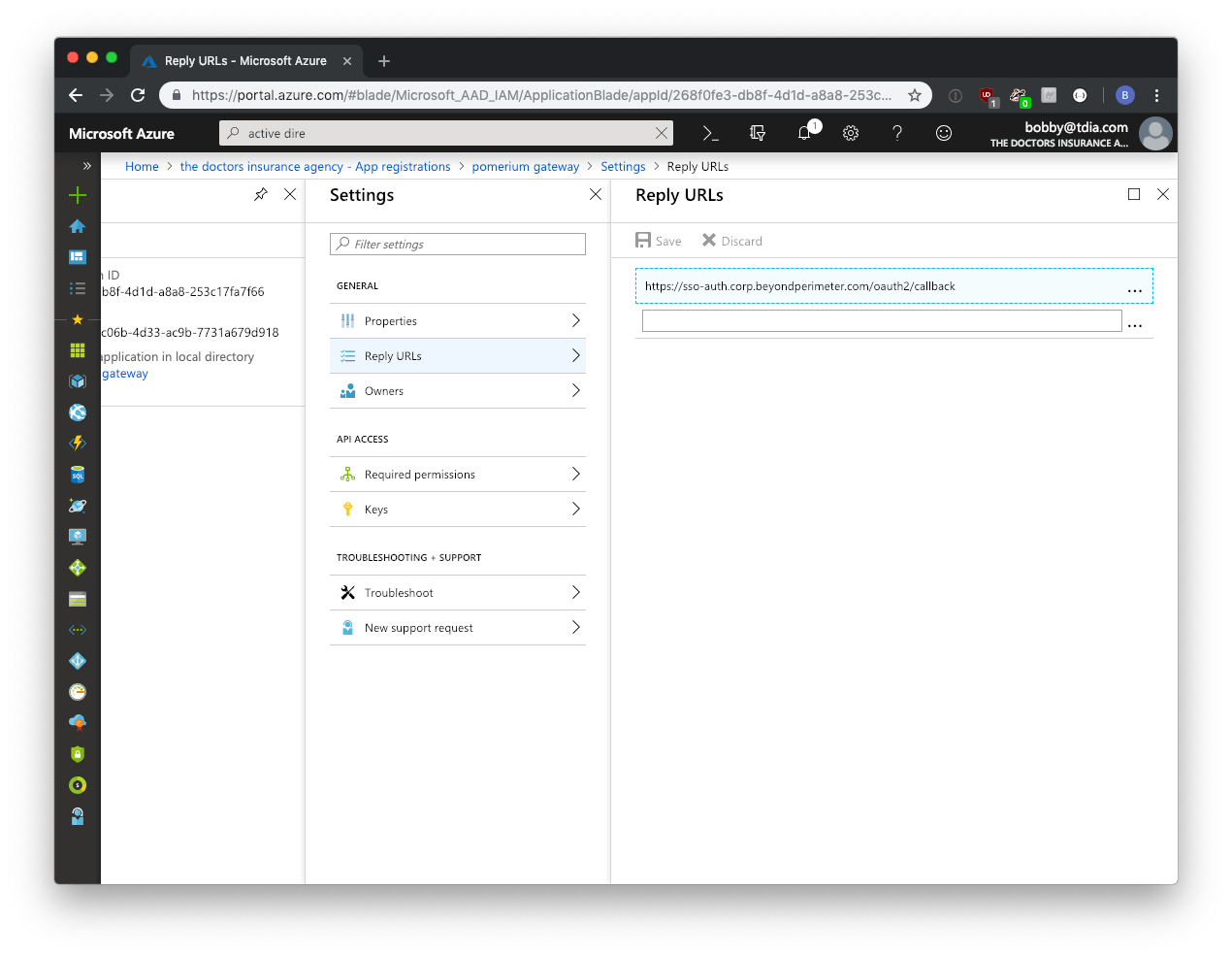
Task: Open Azure Cosmos DB icon
Action: coord(78,506)
